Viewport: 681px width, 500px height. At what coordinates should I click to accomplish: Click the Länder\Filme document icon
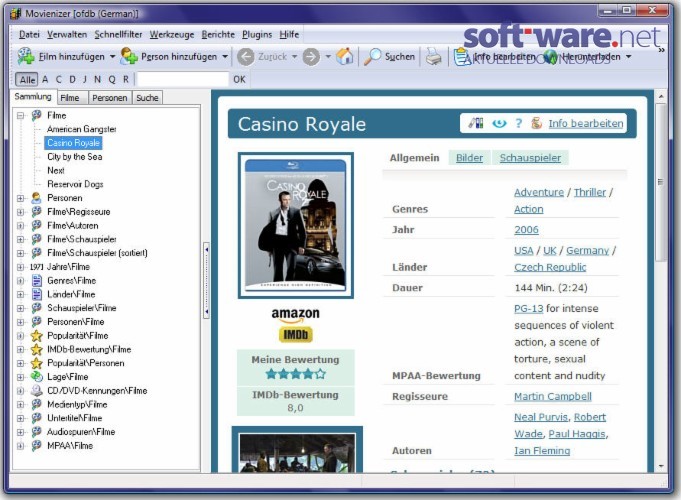pos(37,295)
